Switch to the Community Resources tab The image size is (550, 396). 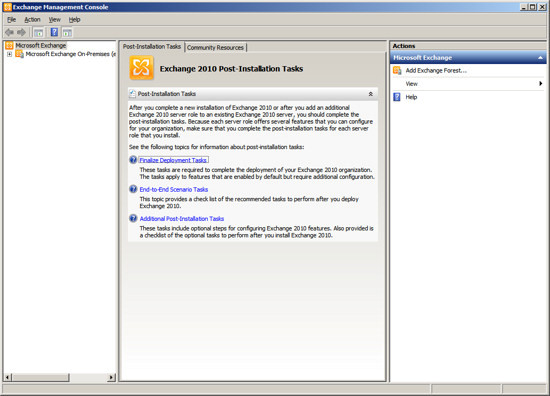215,47
